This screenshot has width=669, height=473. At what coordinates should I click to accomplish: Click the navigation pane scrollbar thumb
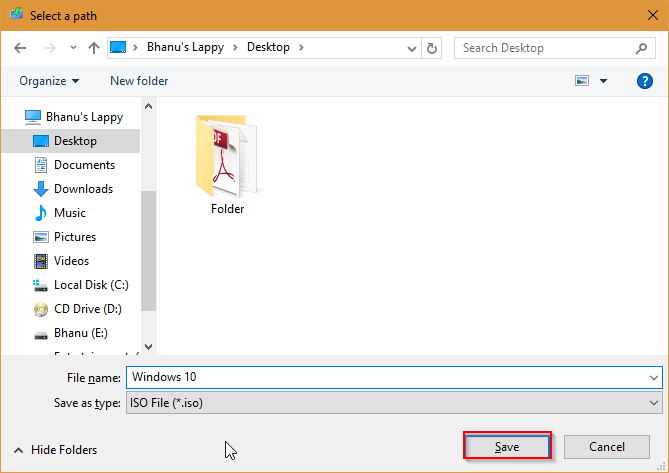click(148, 251)
